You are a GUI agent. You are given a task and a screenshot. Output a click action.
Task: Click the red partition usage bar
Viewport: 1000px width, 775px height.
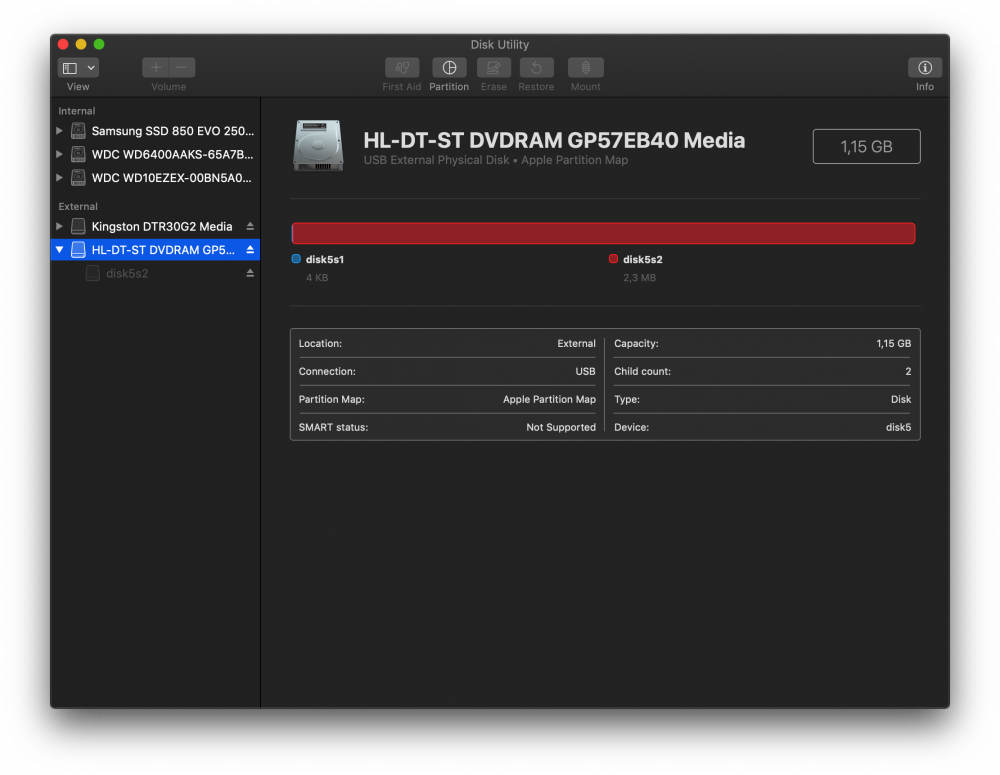(x=603, y=233)
